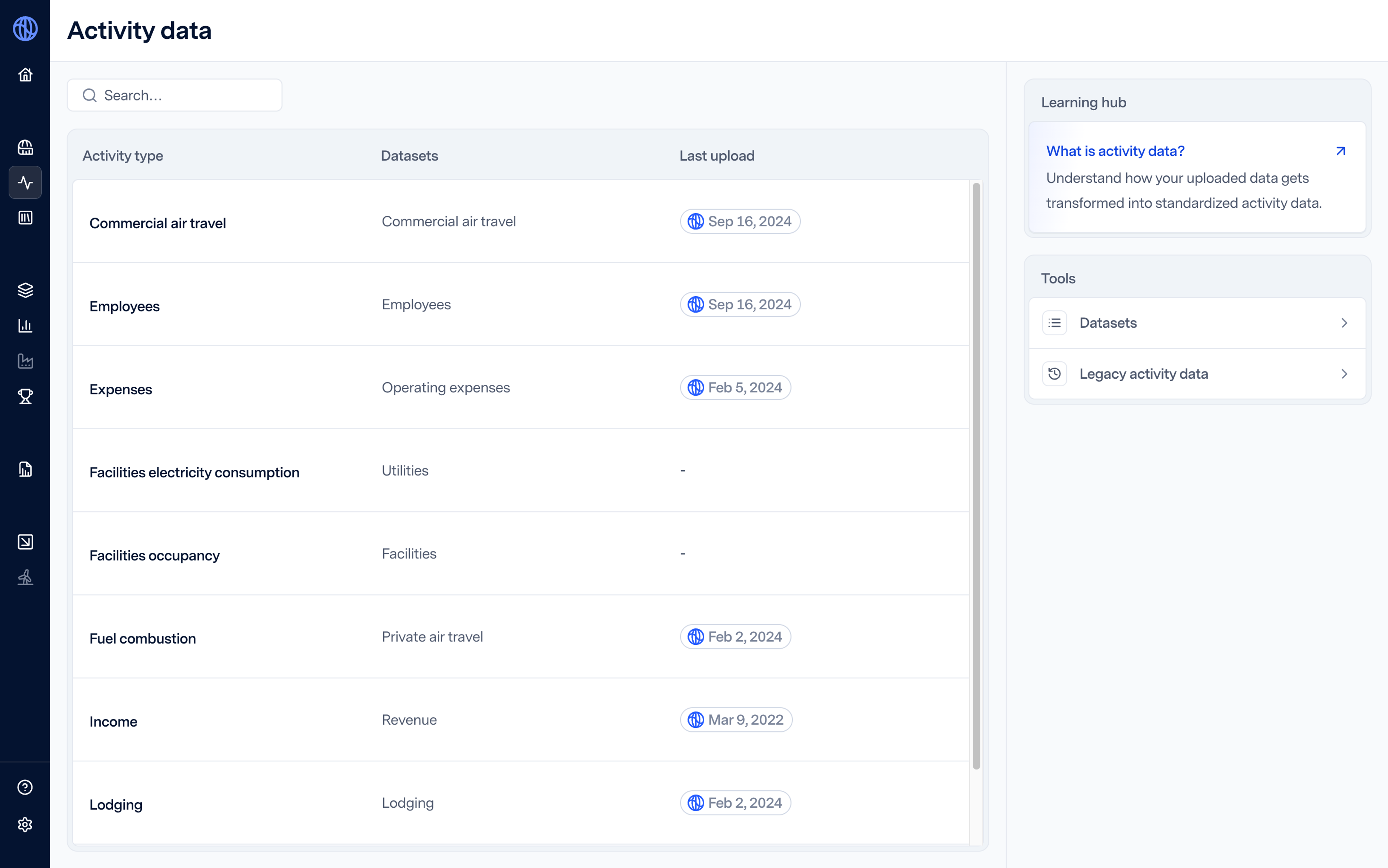Expand the Datasets tool panel
Image resolution: width=1388 pixels, height=868 pixels.
pyautogui.click(x=1198, y=322)
